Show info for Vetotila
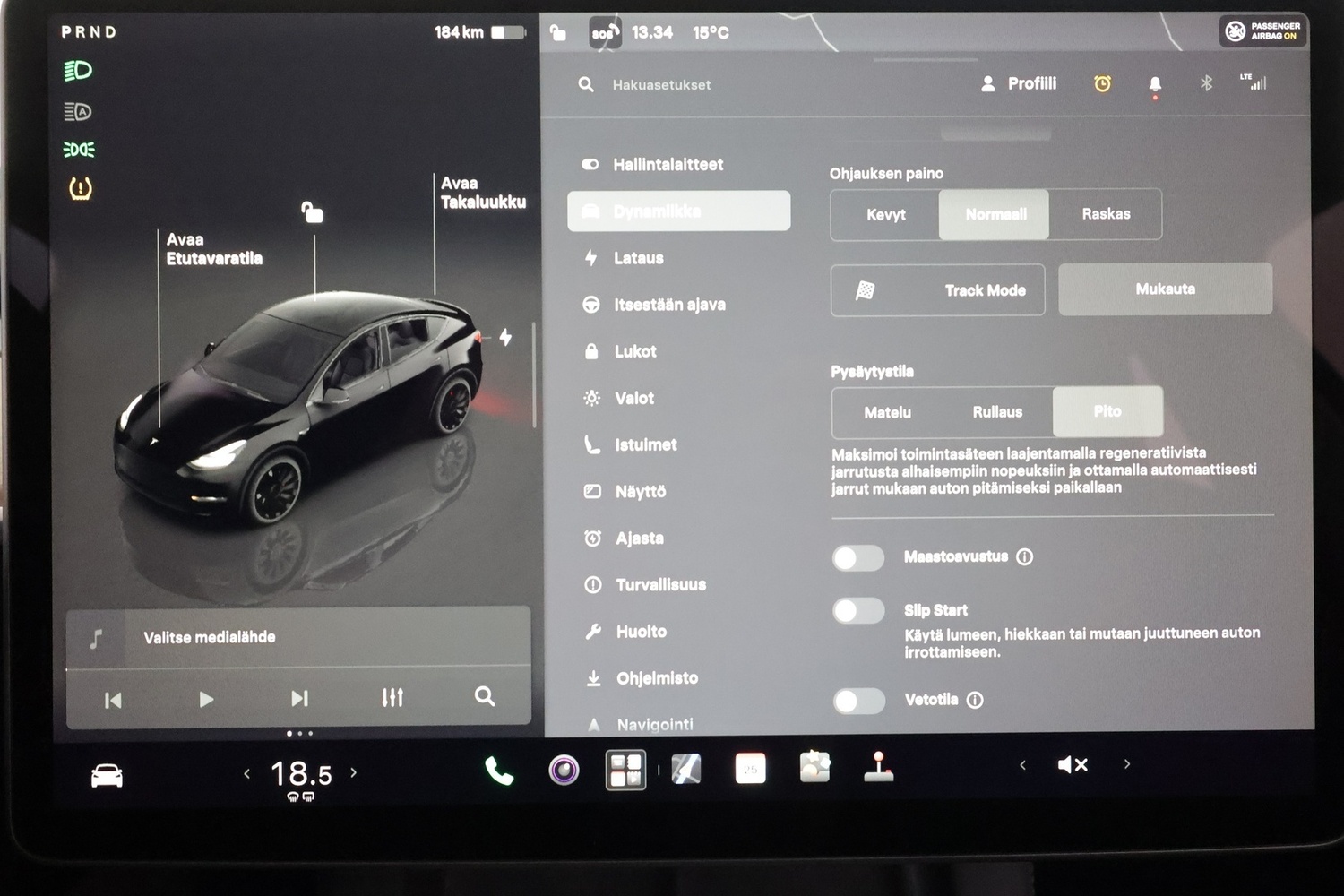This screenshot has height=896, width=1344. coord(975,700)
